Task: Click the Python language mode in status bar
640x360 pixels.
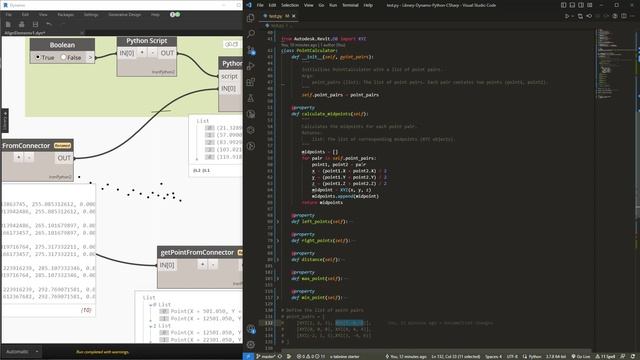Action: [533, 356]
